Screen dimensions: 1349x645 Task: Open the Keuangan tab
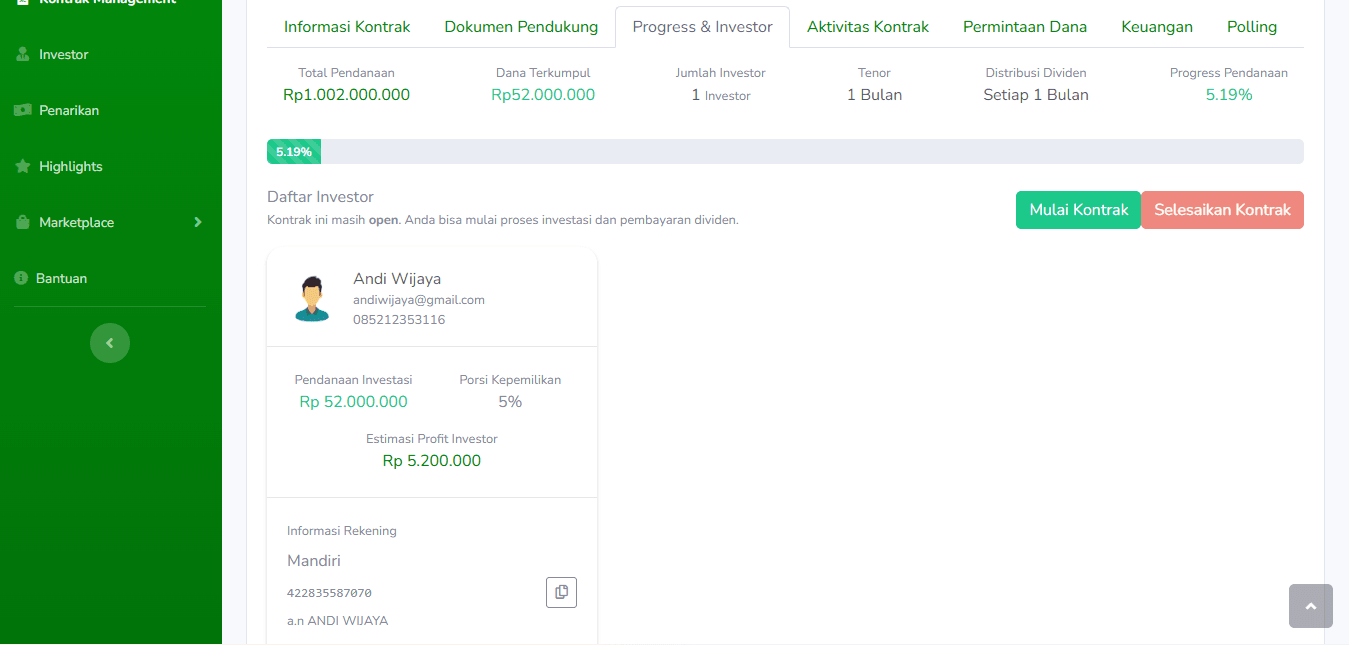(1156, 27)
